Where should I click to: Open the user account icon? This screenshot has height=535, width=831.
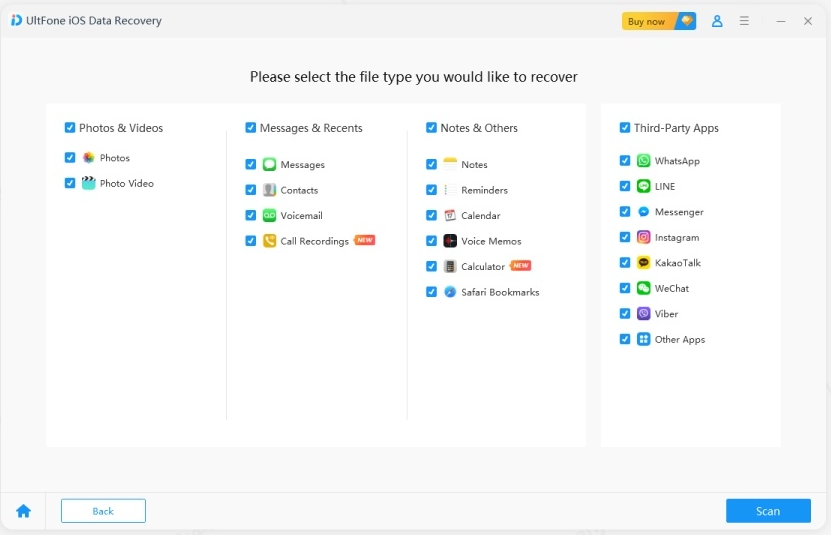pos(717,21)
